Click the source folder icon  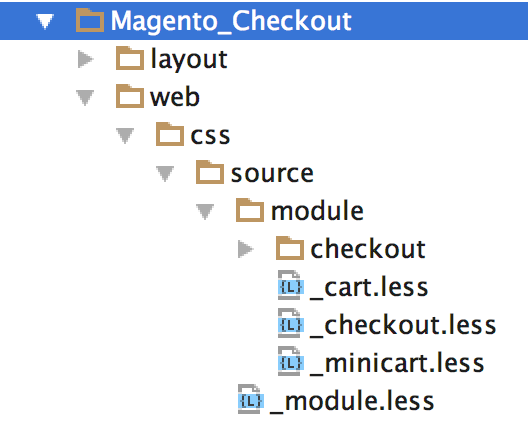(210, 172)
